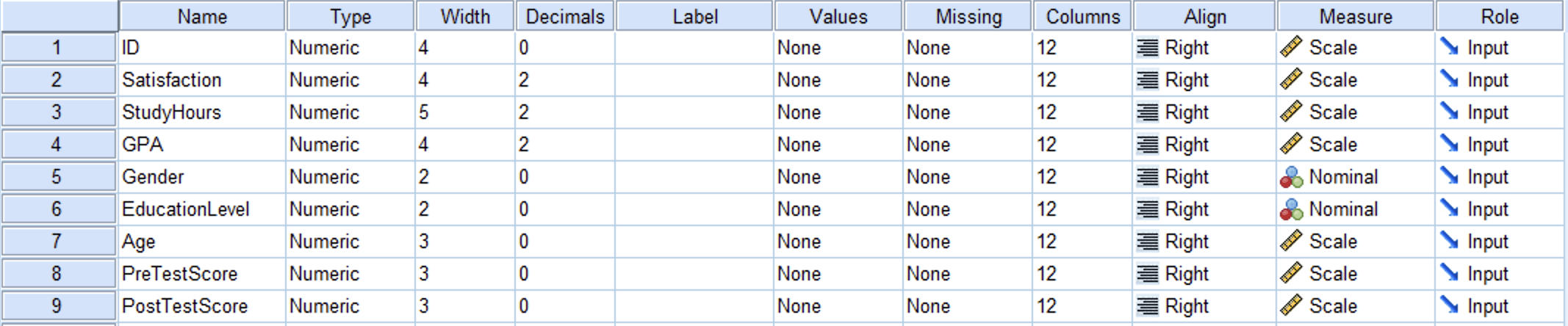1568x326 pixels.
Task: Click the Label cell for GPA
Action: [x=694, y=145]
